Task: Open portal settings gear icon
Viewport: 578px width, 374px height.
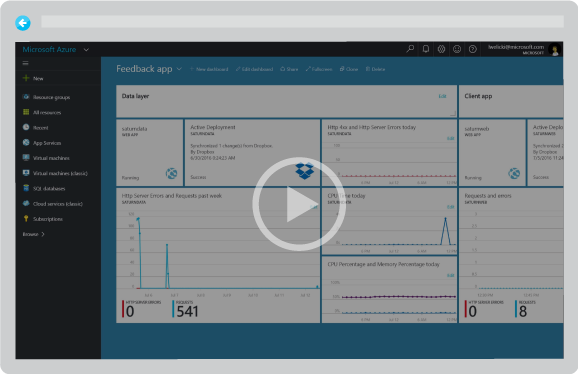Action: point(441,49)
